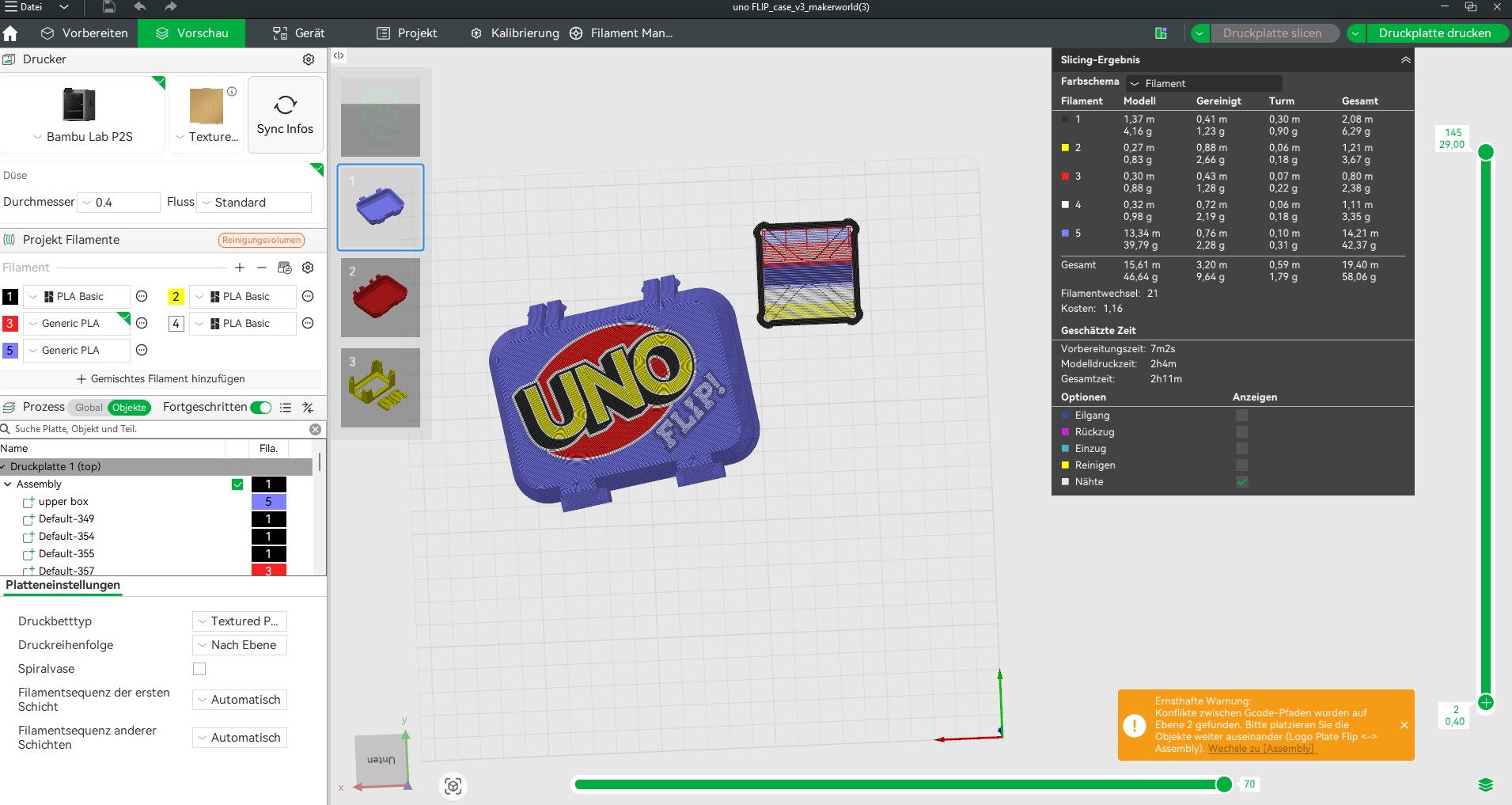Click the info icon on the build plate card
Screen dimensions: 1512x805
232,92
